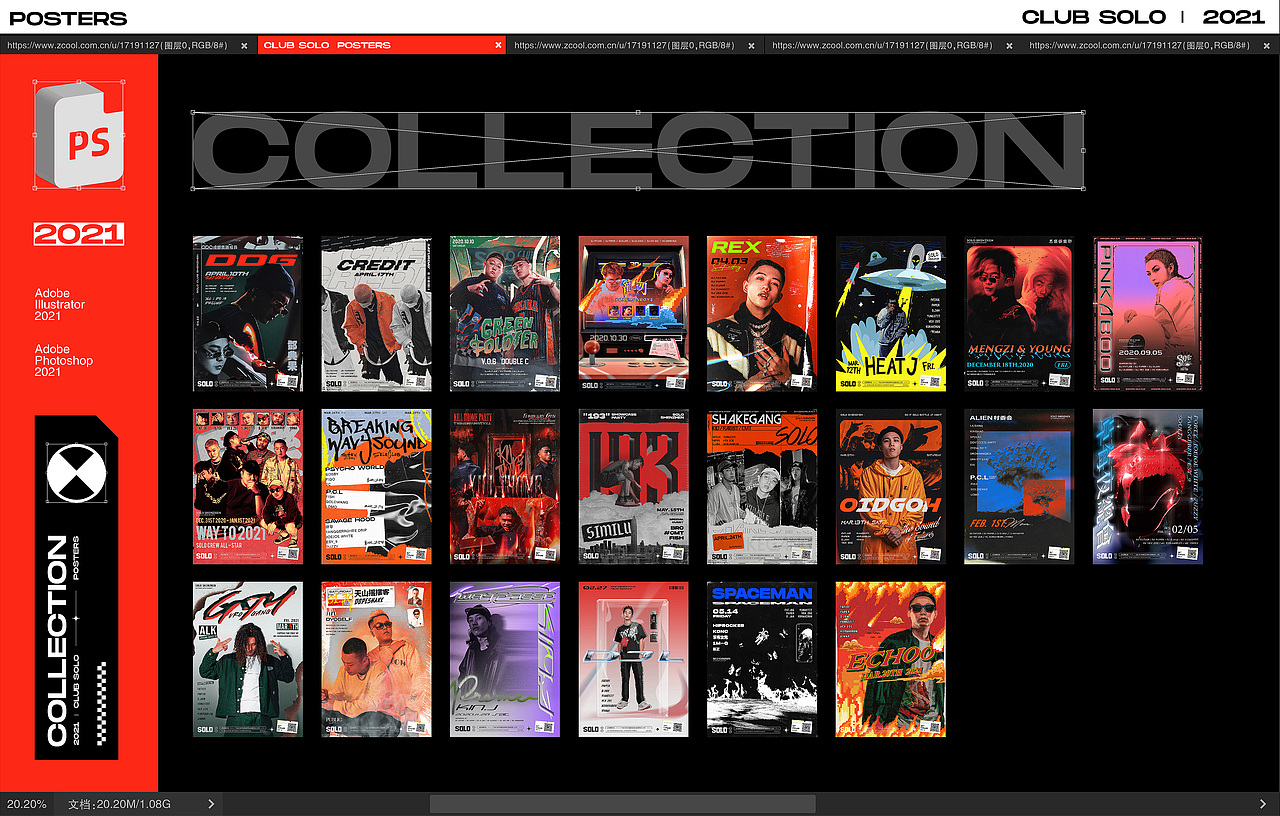Click document size text 文档:20.20M/1.08G
The height and width of the screenshot is (816, 1280).
point(119,804)
